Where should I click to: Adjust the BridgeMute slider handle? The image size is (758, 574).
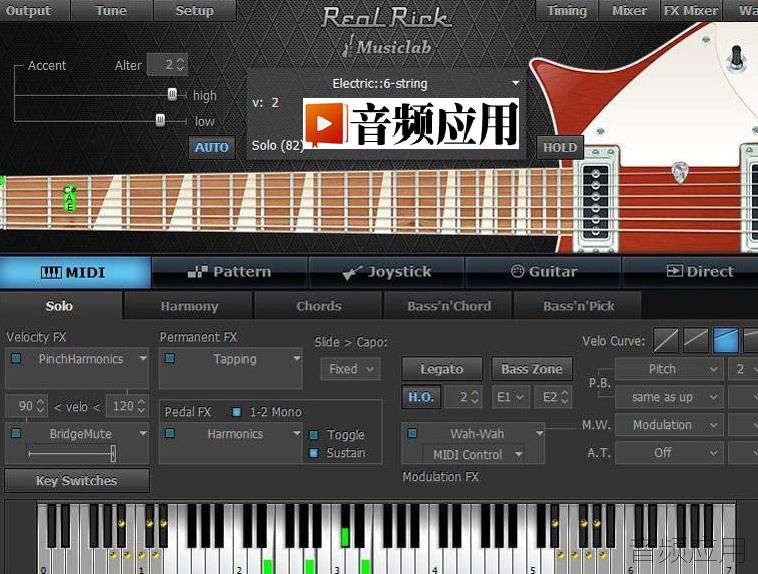point(113,454)
